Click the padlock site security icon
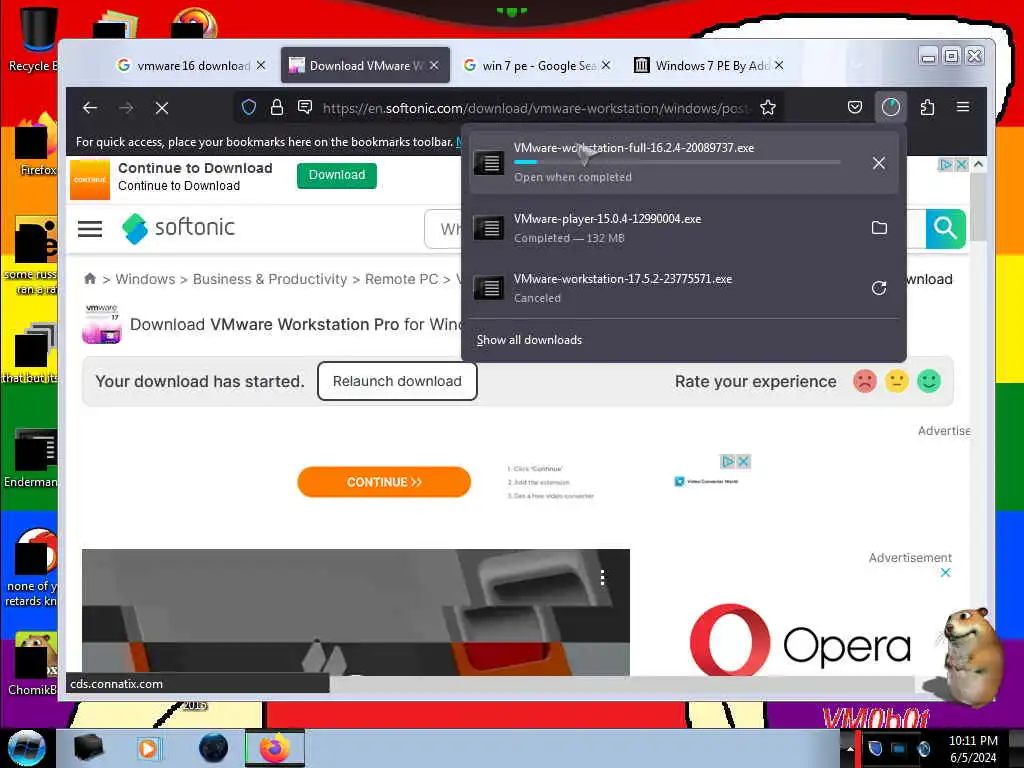This screenshot has width=1024, height=768. coord(277,108)
